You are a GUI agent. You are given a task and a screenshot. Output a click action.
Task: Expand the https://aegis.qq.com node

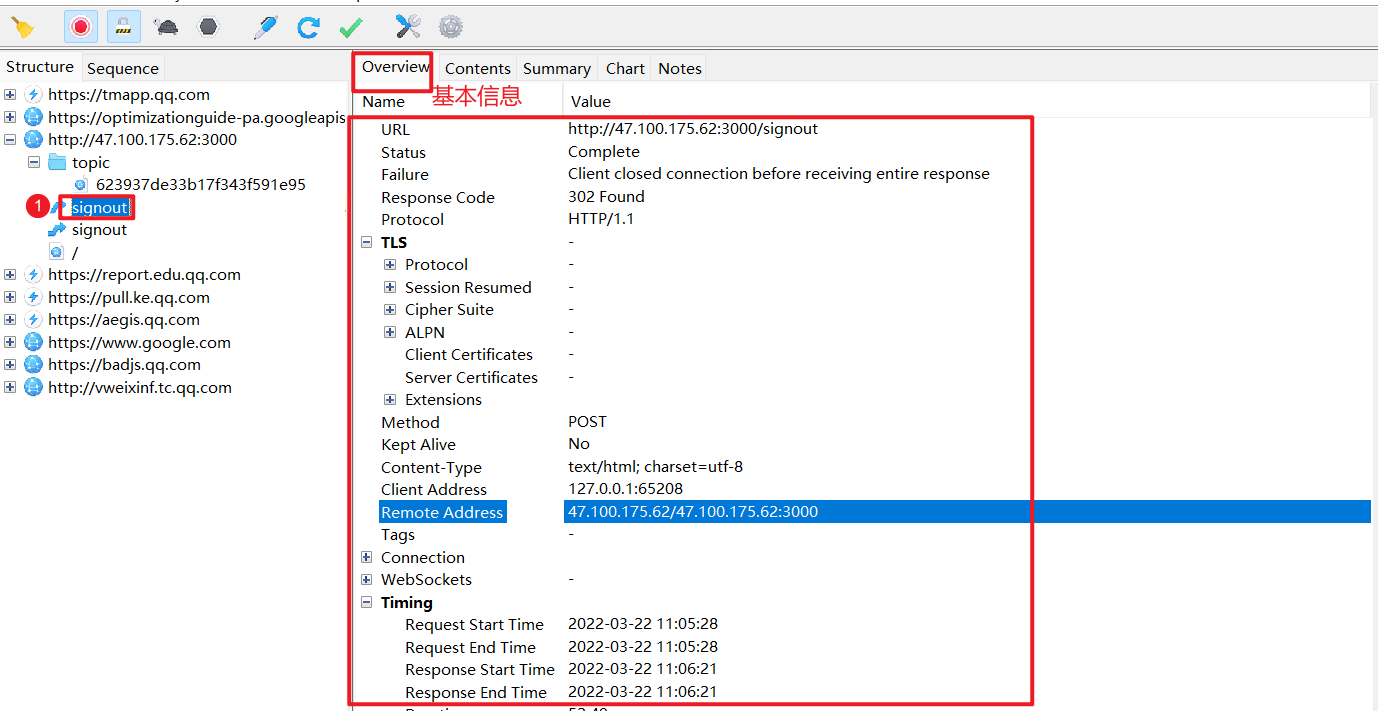click(x=10, y=320)
